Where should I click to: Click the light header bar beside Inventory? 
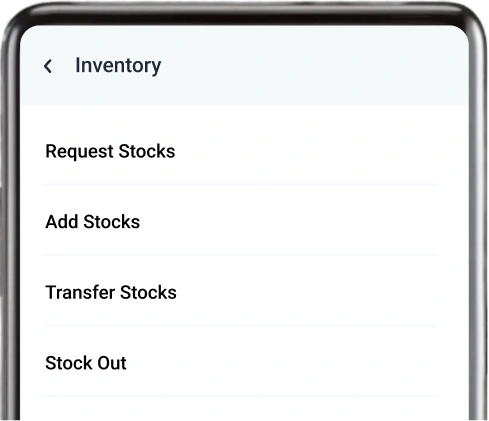coord(315,66)
